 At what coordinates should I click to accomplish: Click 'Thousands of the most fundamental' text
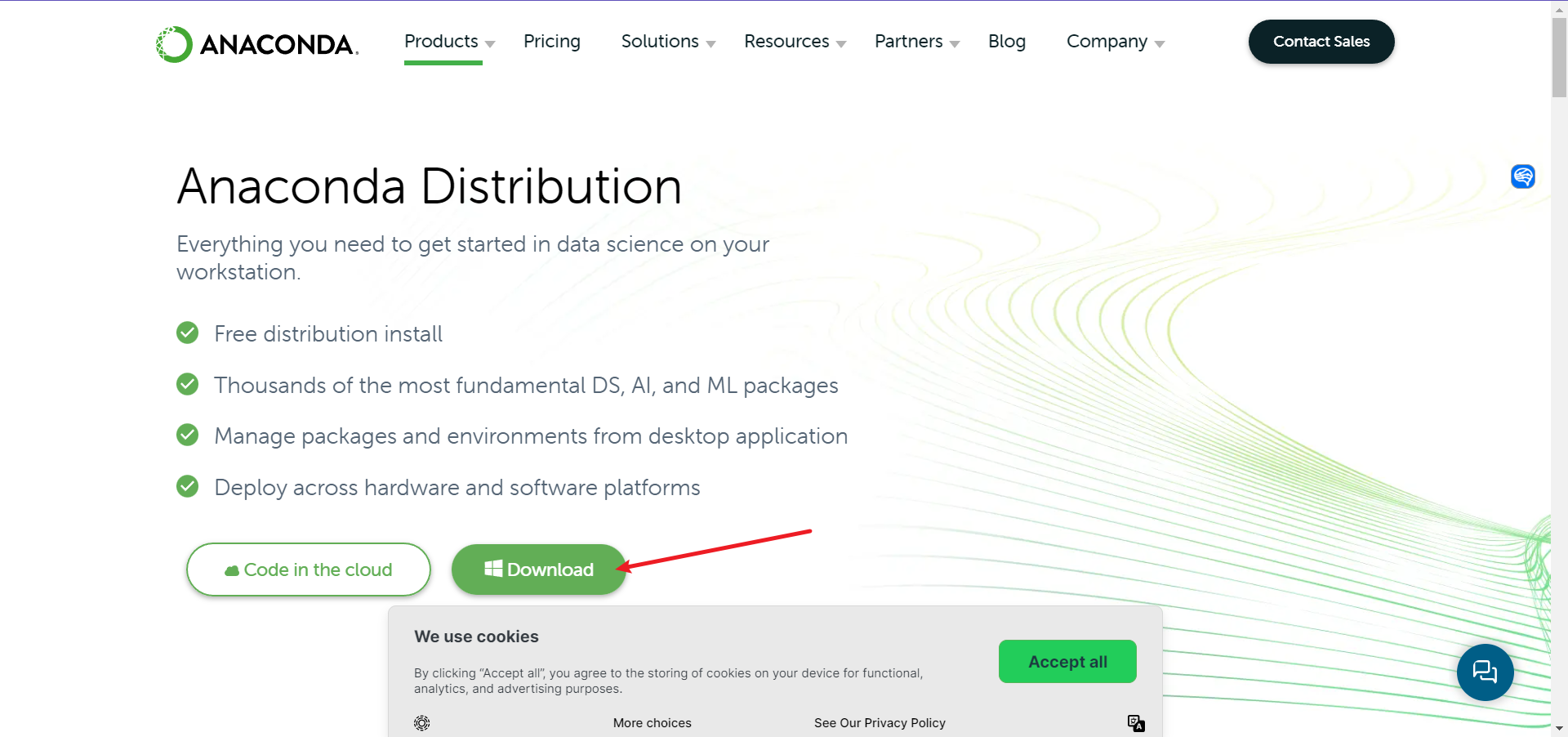(526, 386)
